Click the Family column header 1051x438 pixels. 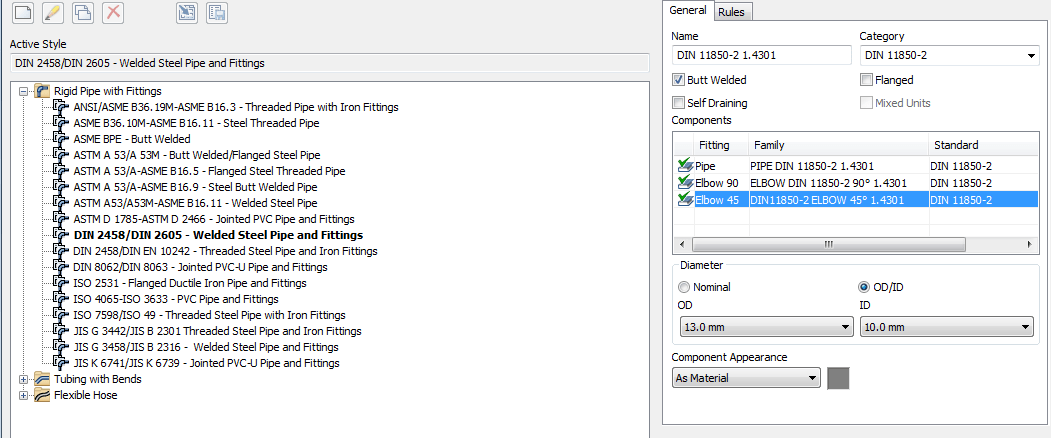click(838, 145)
